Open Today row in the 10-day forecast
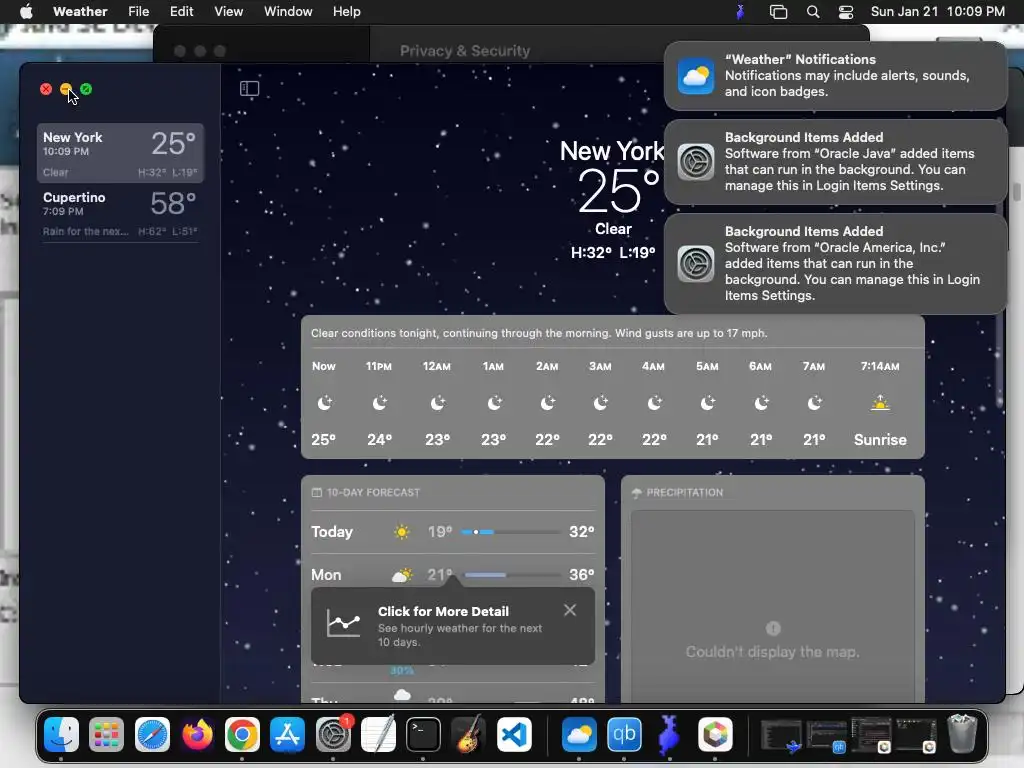Image resolution: width=1024 pixels, height=768 pixels. [453, 532]
